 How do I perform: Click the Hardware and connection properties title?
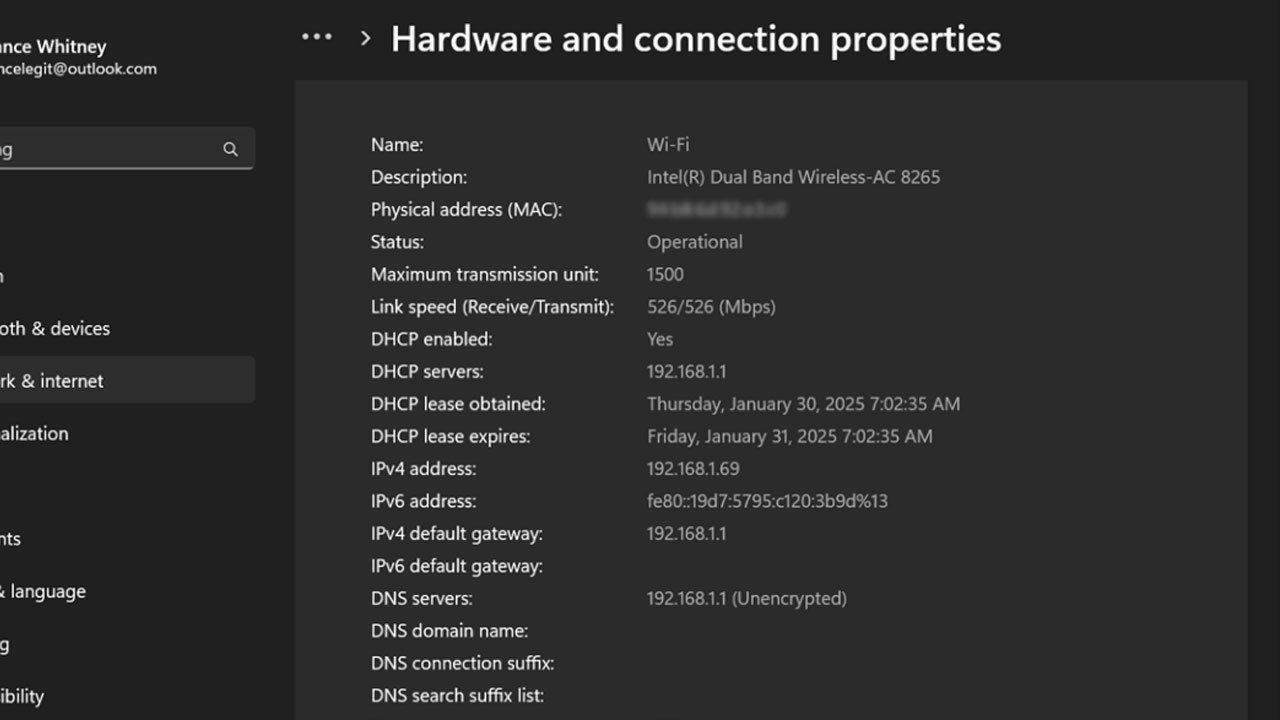695,39
